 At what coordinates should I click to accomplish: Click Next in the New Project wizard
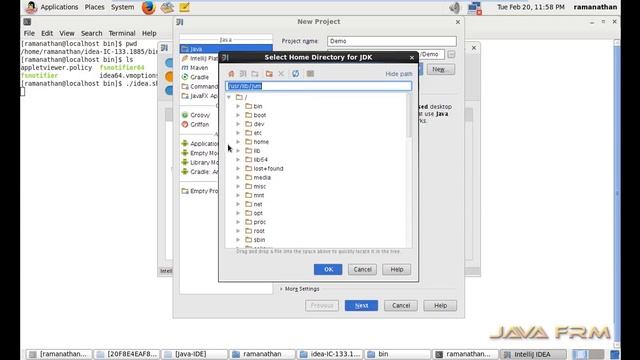[361, 306]
